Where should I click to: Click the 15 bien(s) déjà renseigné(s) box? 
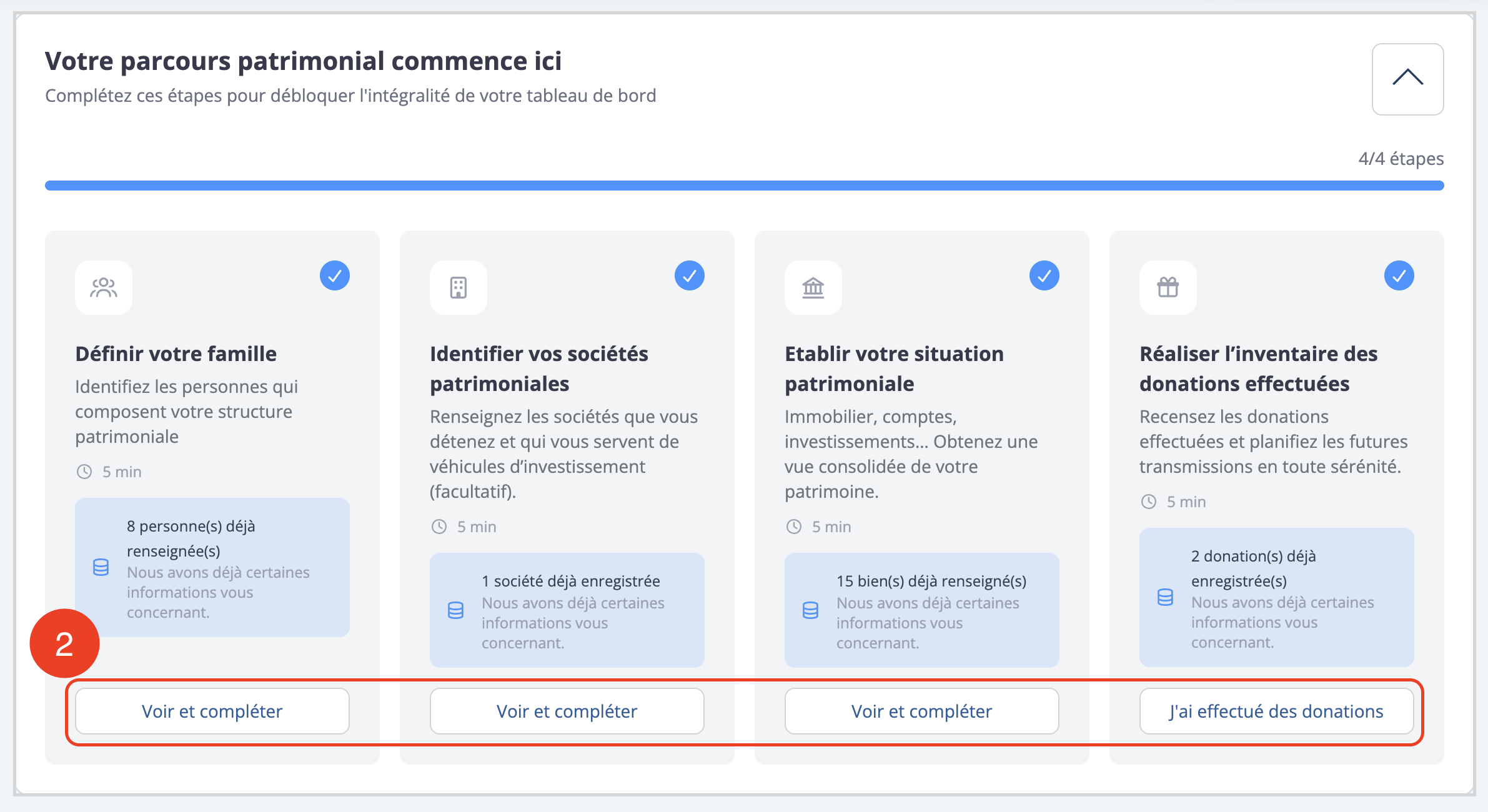(922, 610)
